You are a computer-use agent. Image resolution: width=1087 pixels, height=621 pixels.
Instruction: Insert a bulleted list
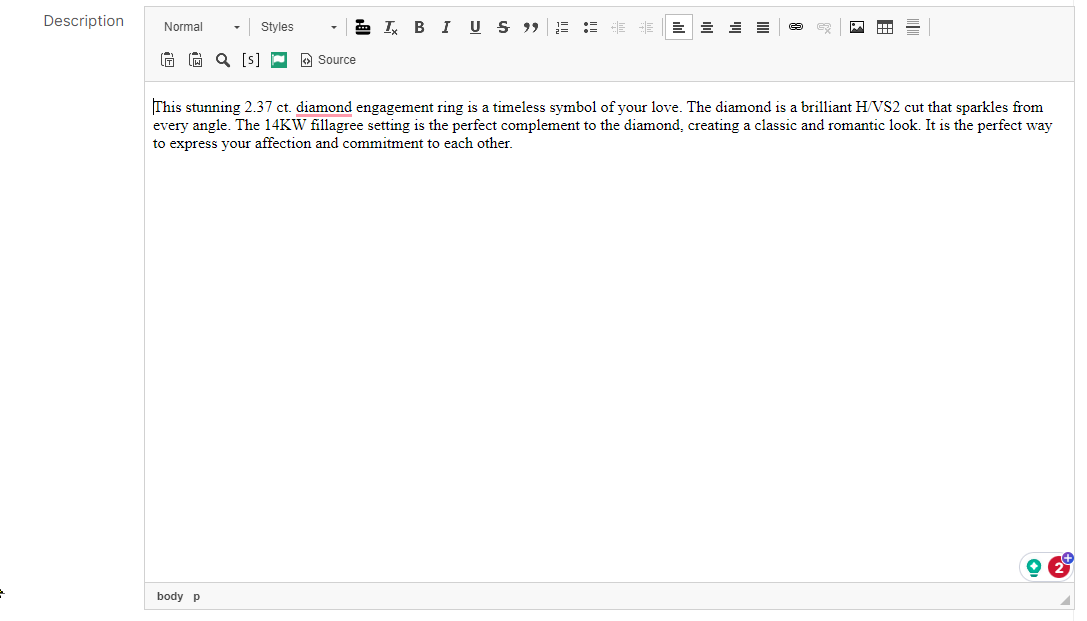pos(591,27)
